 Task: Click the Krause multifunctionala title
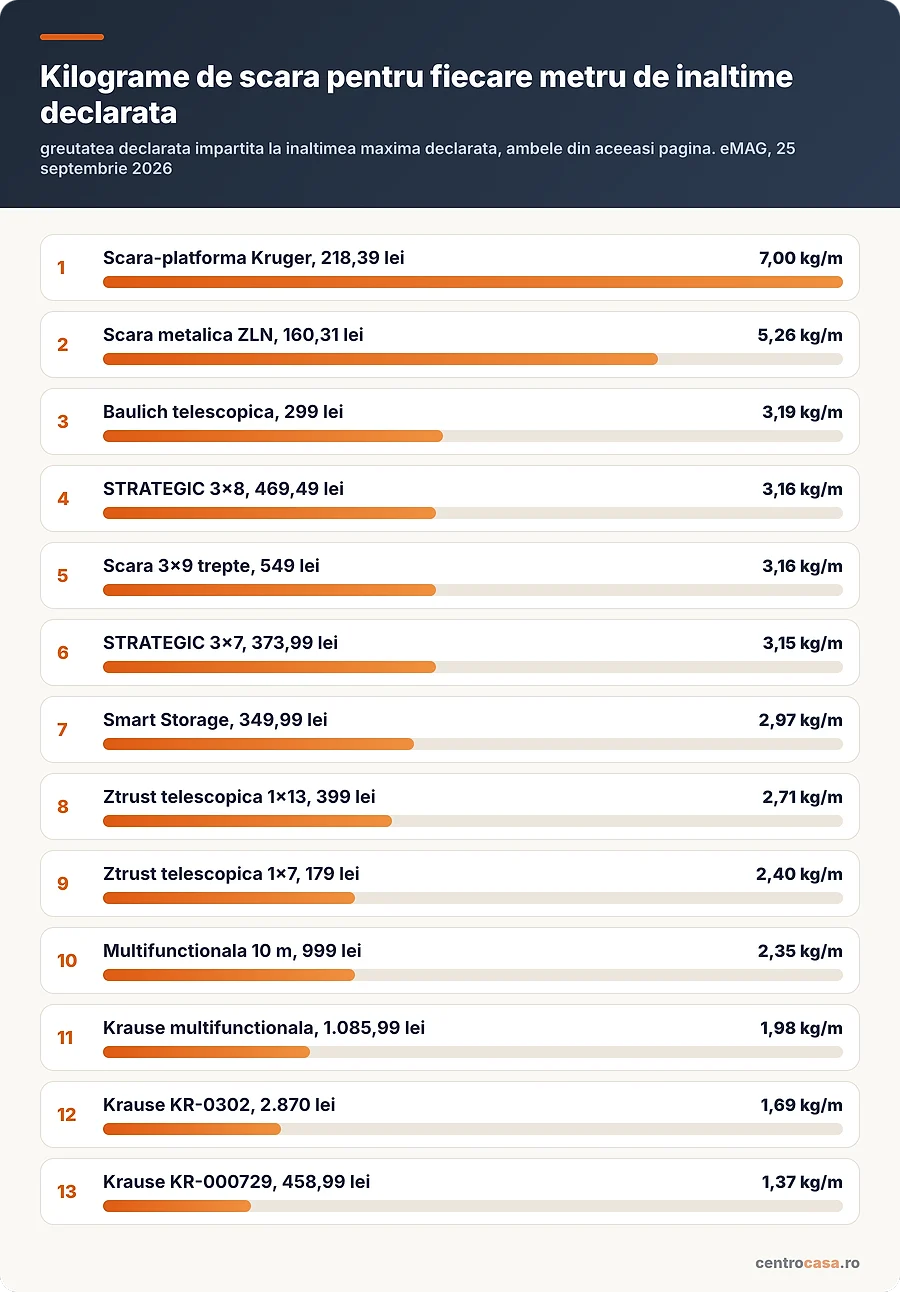264,1028
